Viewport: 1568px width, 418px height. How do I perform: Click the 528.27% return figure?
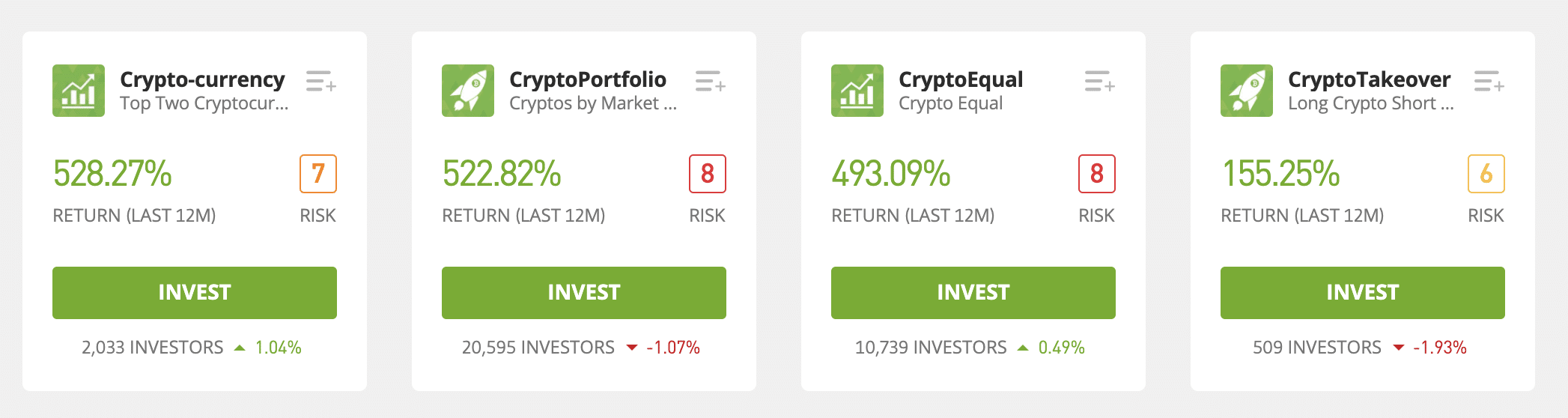click(x=112, y=174)
